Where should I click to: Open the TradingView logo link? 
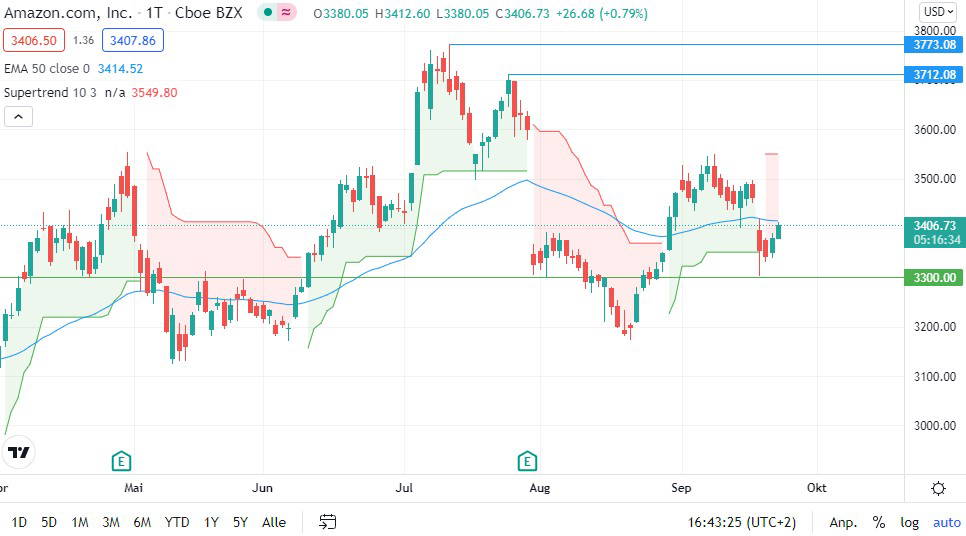point(18,453)
